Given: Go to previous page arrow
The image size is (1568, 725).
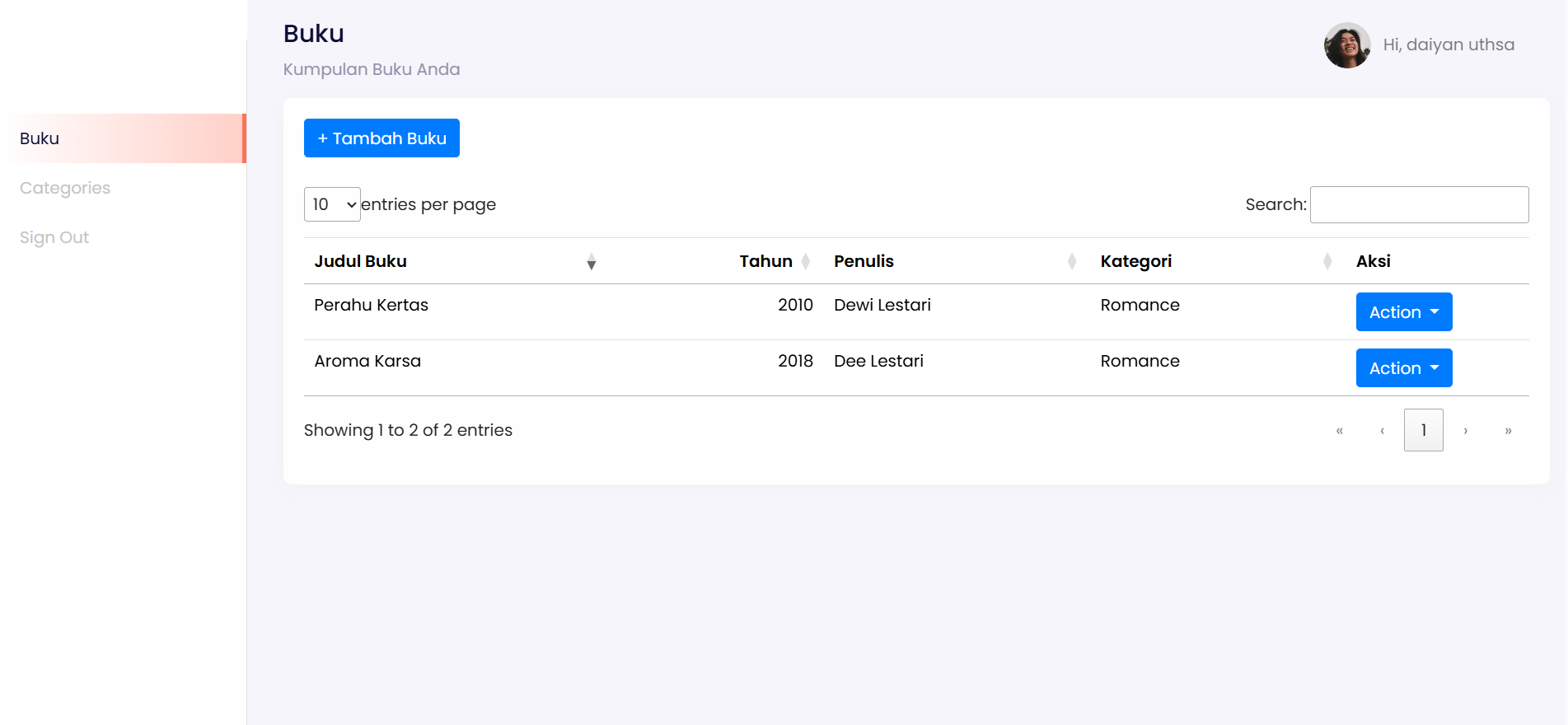Looking at the screenshot, I should [x=1382, y=430].
